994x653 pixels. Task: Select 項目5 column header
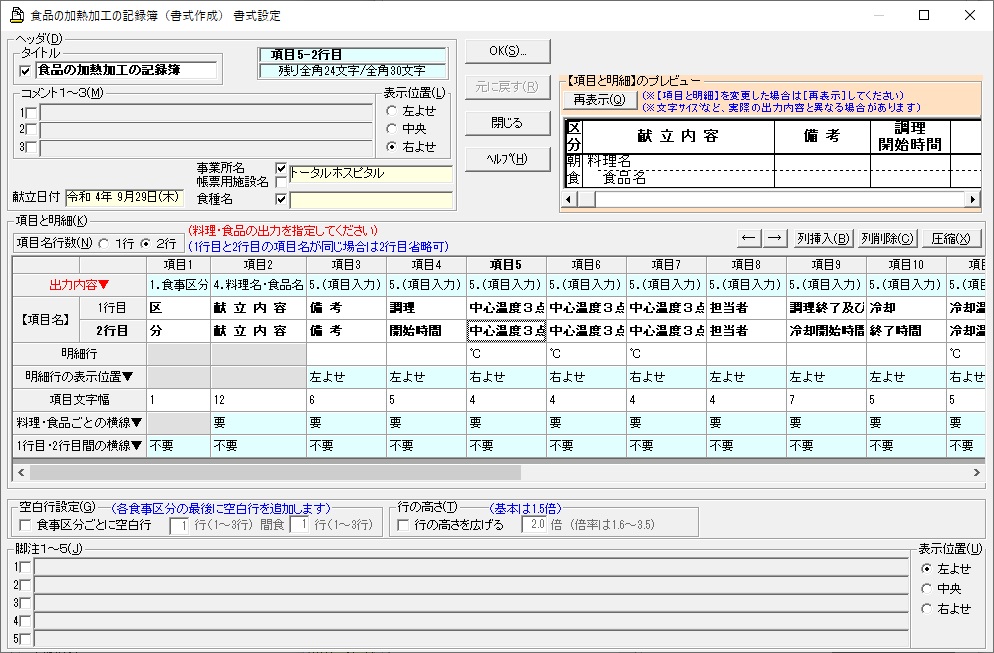tap(506, 264)
